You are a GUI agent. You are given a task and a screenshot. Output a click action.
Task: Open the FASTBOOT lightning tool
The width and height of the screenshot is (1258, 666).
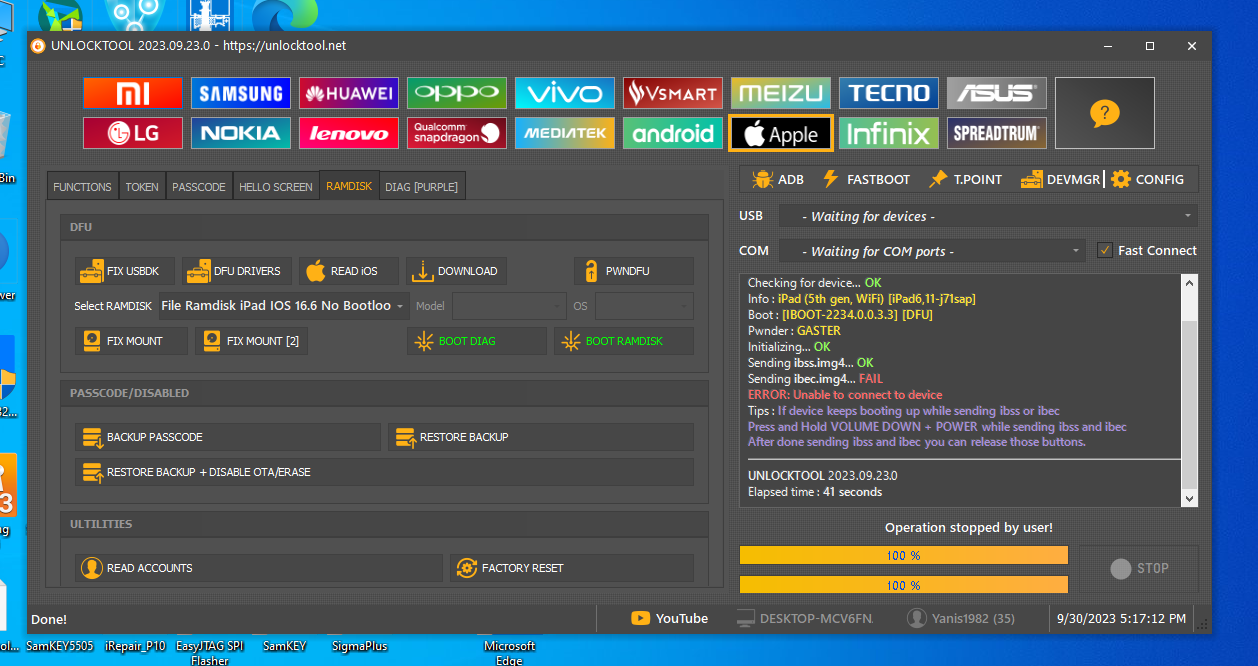tap(866, 179)
